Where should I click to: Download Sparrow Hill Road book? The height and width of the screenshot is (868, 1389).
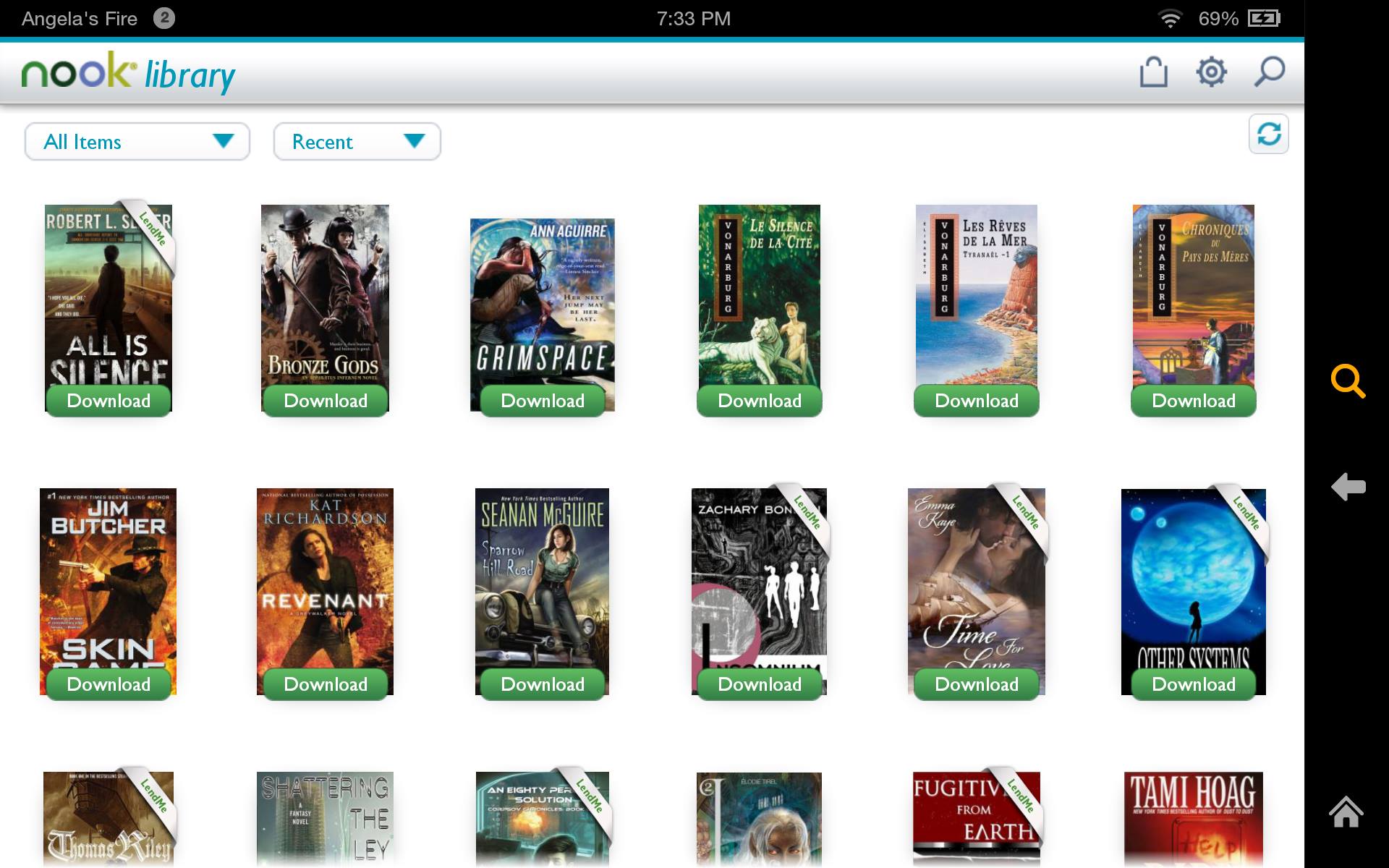tap(543, 684)
